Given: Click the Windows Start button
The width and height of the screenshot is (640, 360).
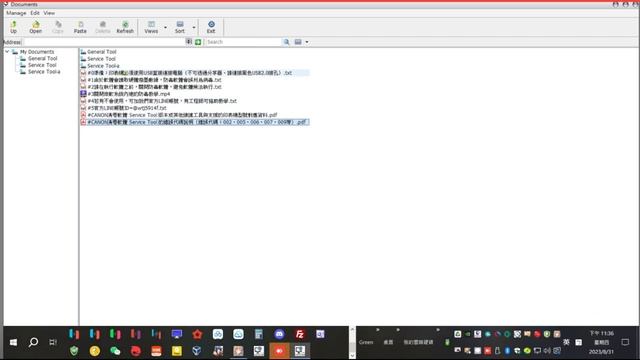Looking at the screenshot, I should [x=13, y=342].
